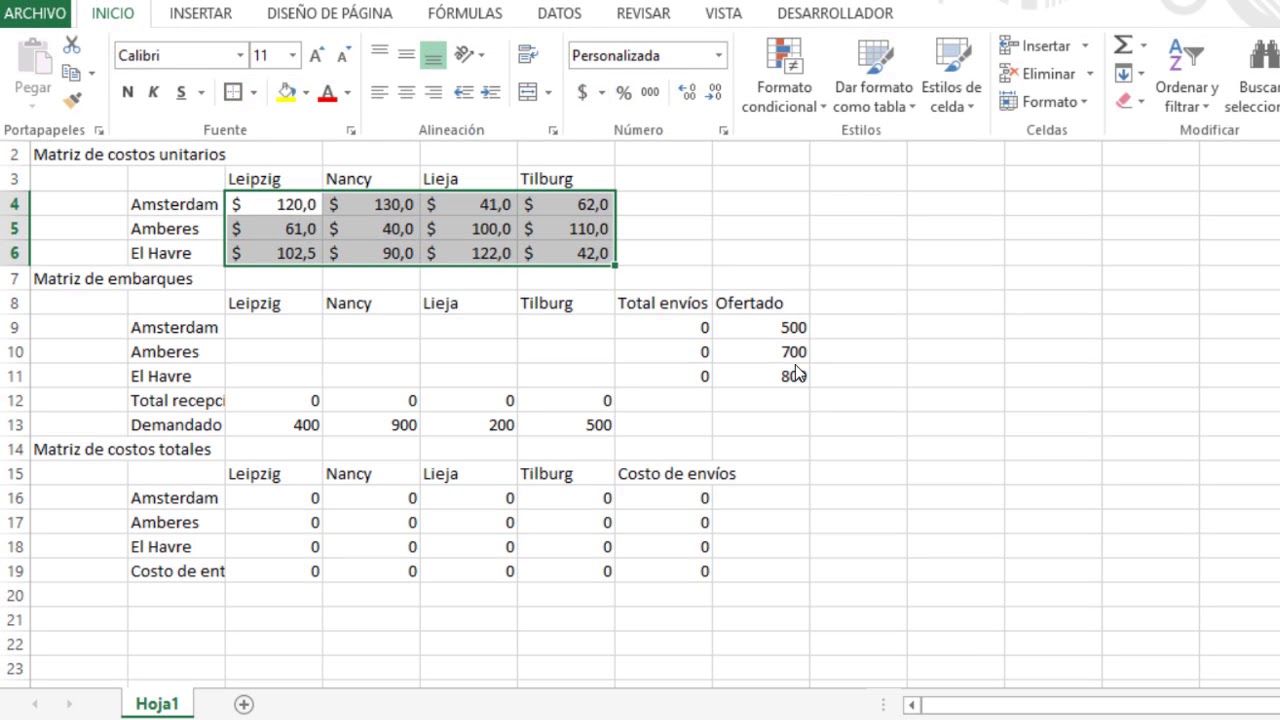The height and width of the screenshot is (720, 1280).
Task: Click Dar formato como tabla button
Action: pyautogui.click(x=874, y=76)
